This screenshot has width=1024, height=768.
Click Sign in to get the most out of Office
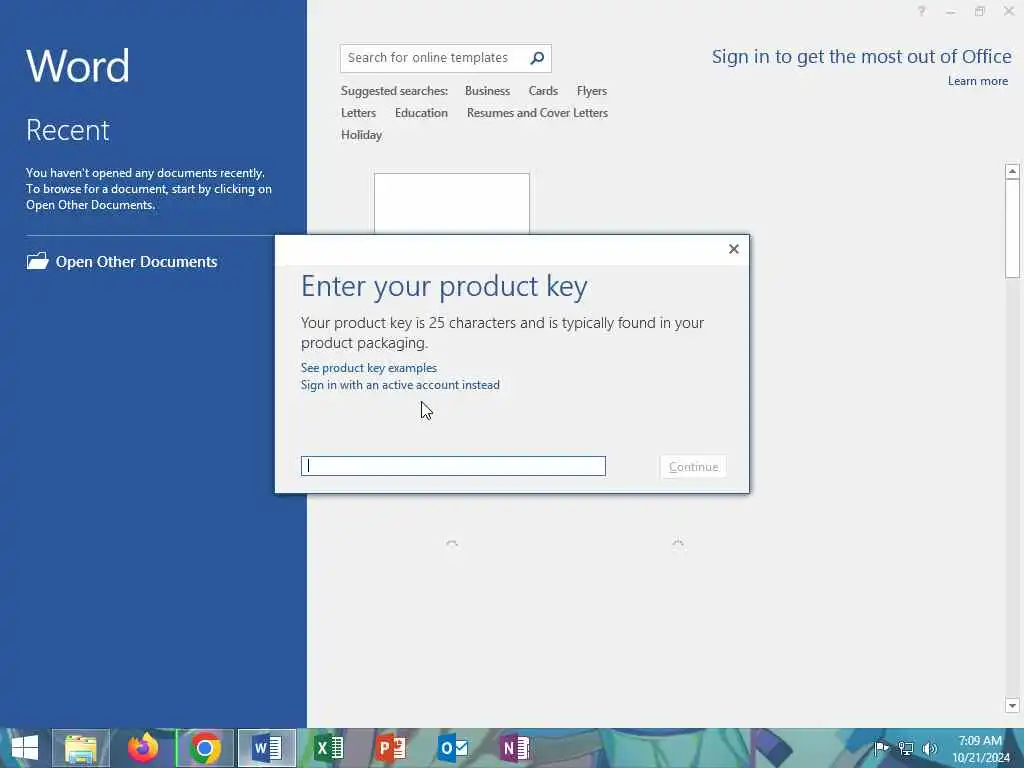861,57
